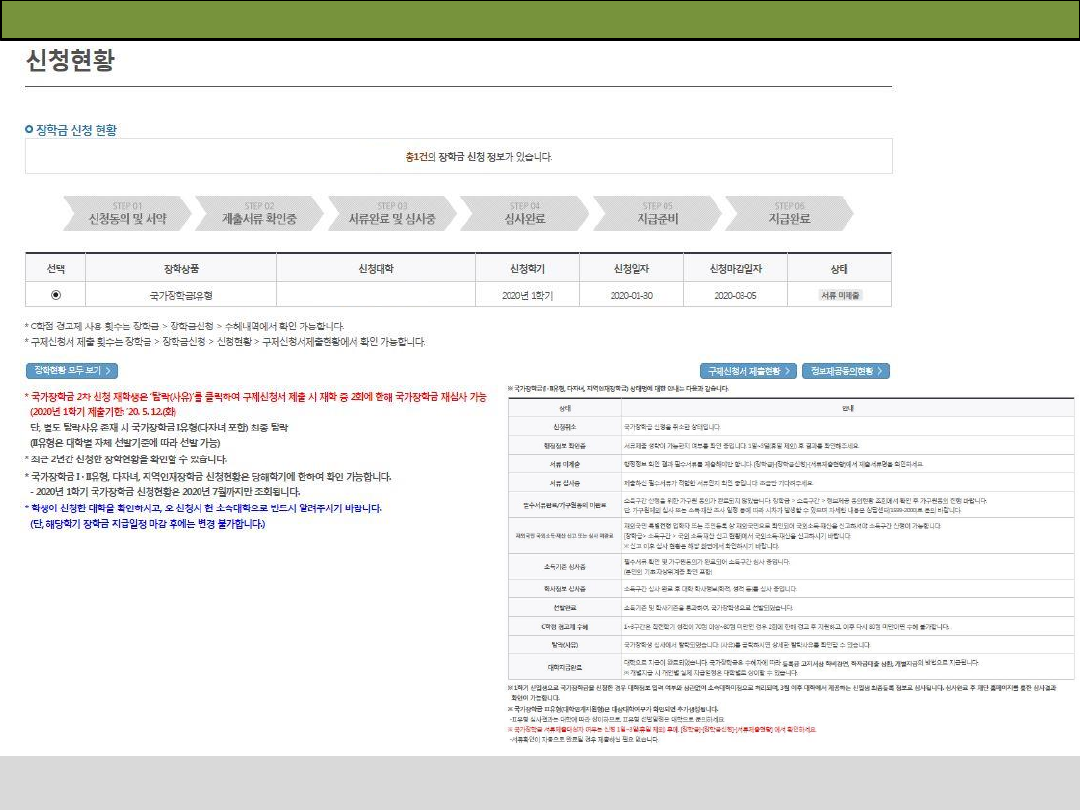Click the 장학현황 모두 보기 button
Viewport: 1080px width, 810px height.
pos(71,371)
